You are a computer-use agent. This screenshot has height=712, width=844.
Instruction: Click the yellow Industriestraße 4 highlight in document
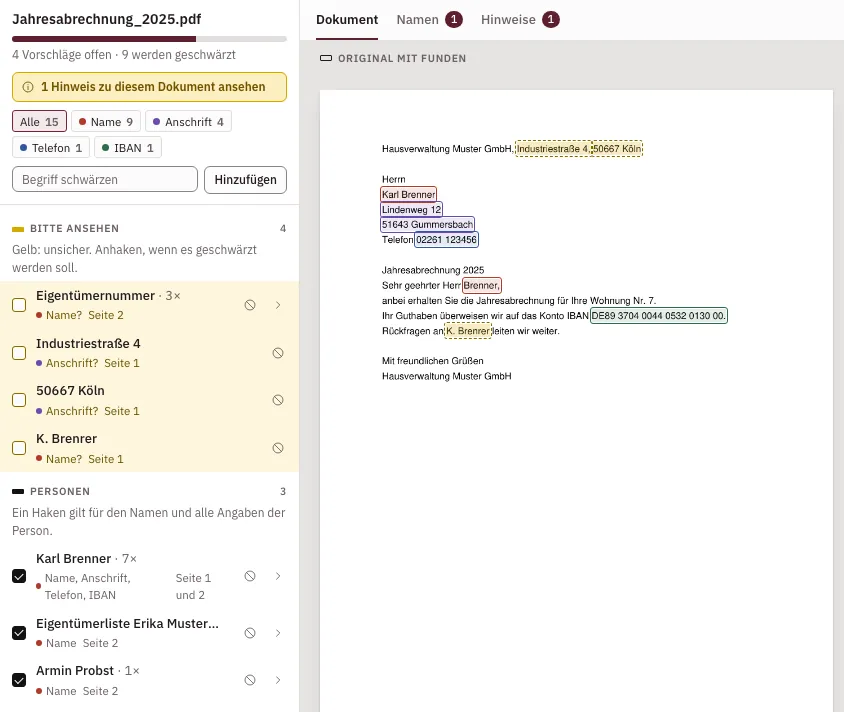point(553,149)
